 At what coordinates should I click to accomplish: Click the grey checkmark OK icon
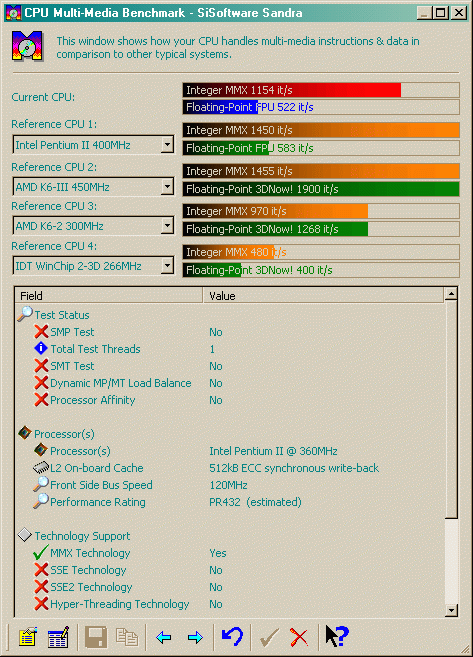pos(269,638)
